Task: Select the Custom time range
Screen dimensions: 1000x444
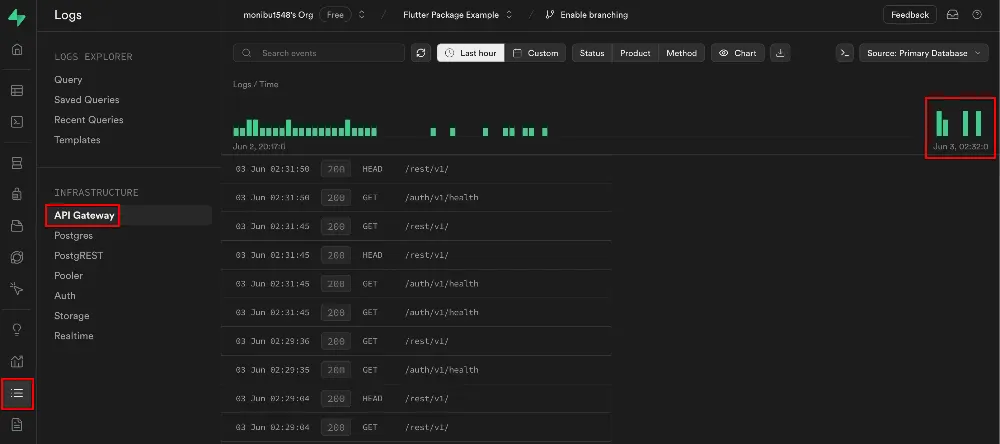Action: (536, 53)
